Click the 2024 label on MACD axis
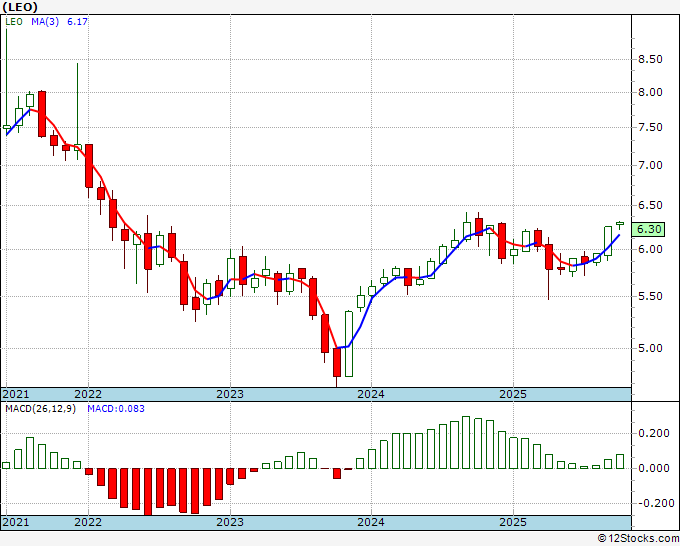 click(371, 522)
